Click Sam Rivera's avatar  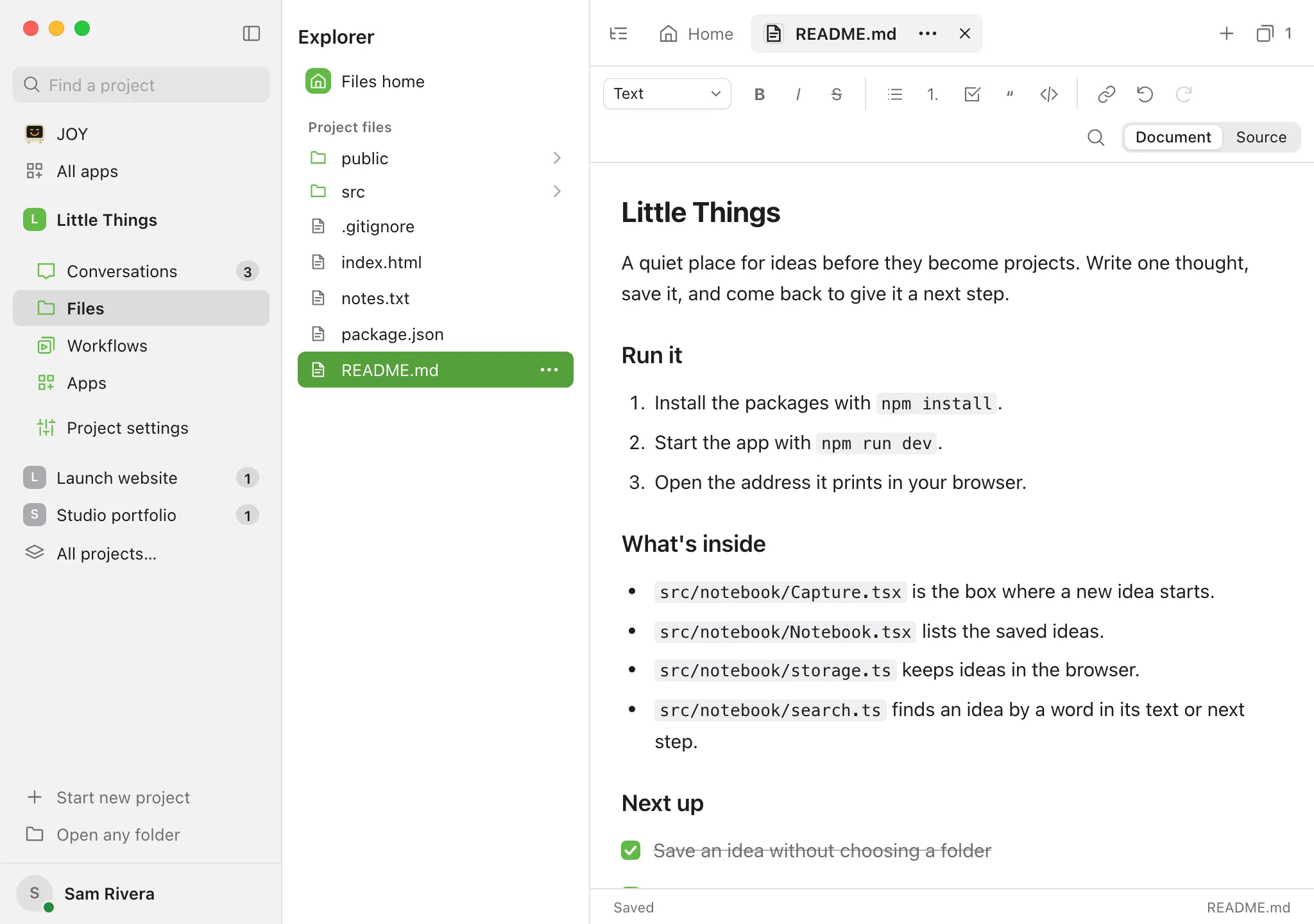tap(35, 893)
